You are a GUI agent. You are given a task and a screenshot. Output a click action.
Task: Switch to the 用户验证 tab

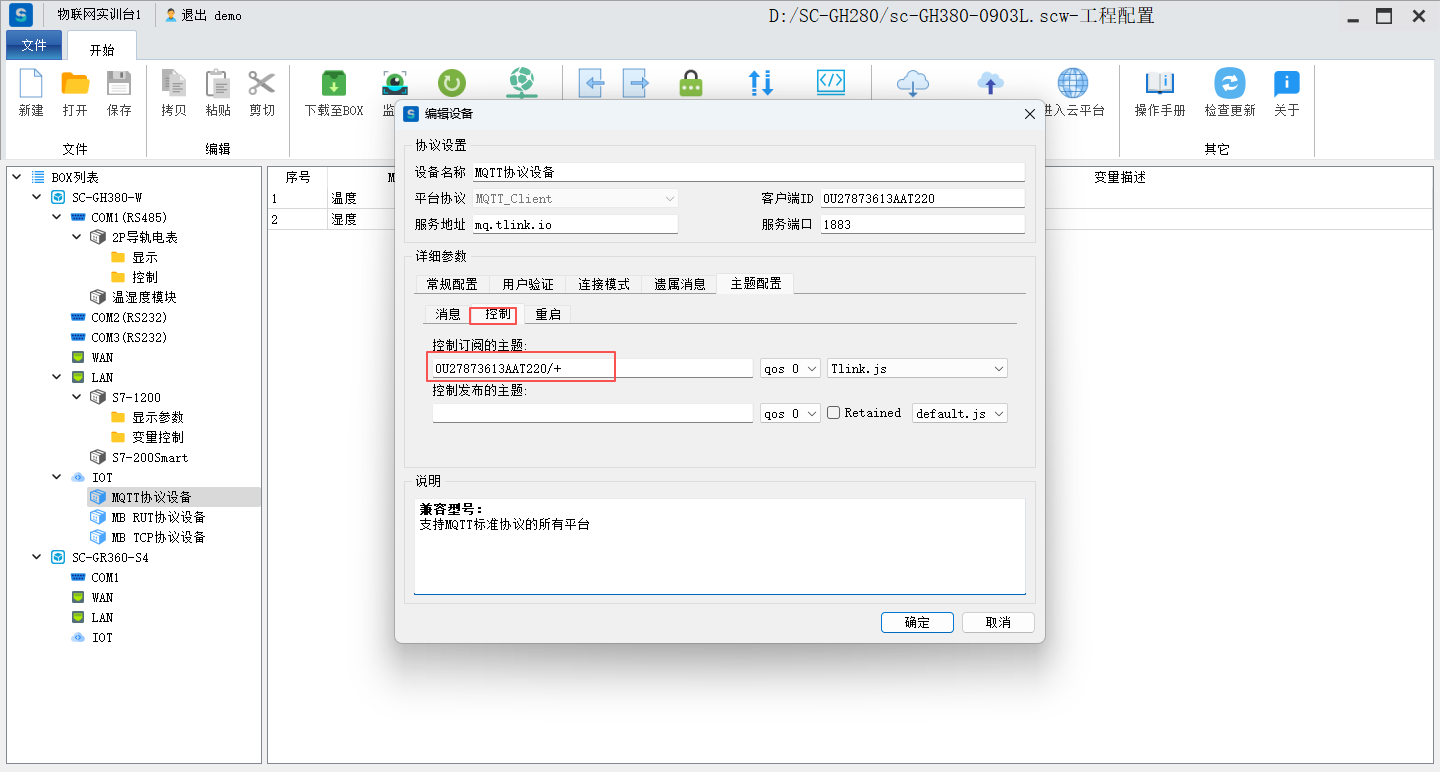[x=527, y=284]
